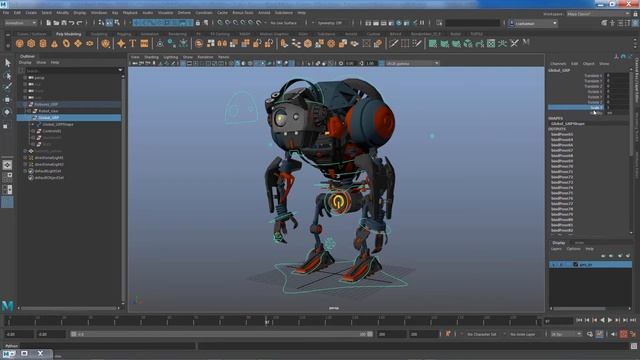This screenshot has height=360, width=640.
Task: Toggle the viewport grid display icon
Action: click(183, 64)
